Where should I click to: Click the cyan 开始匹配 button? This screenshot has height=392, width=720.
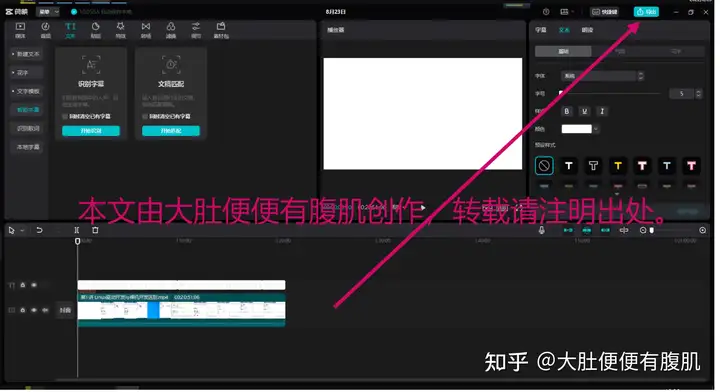171,131
